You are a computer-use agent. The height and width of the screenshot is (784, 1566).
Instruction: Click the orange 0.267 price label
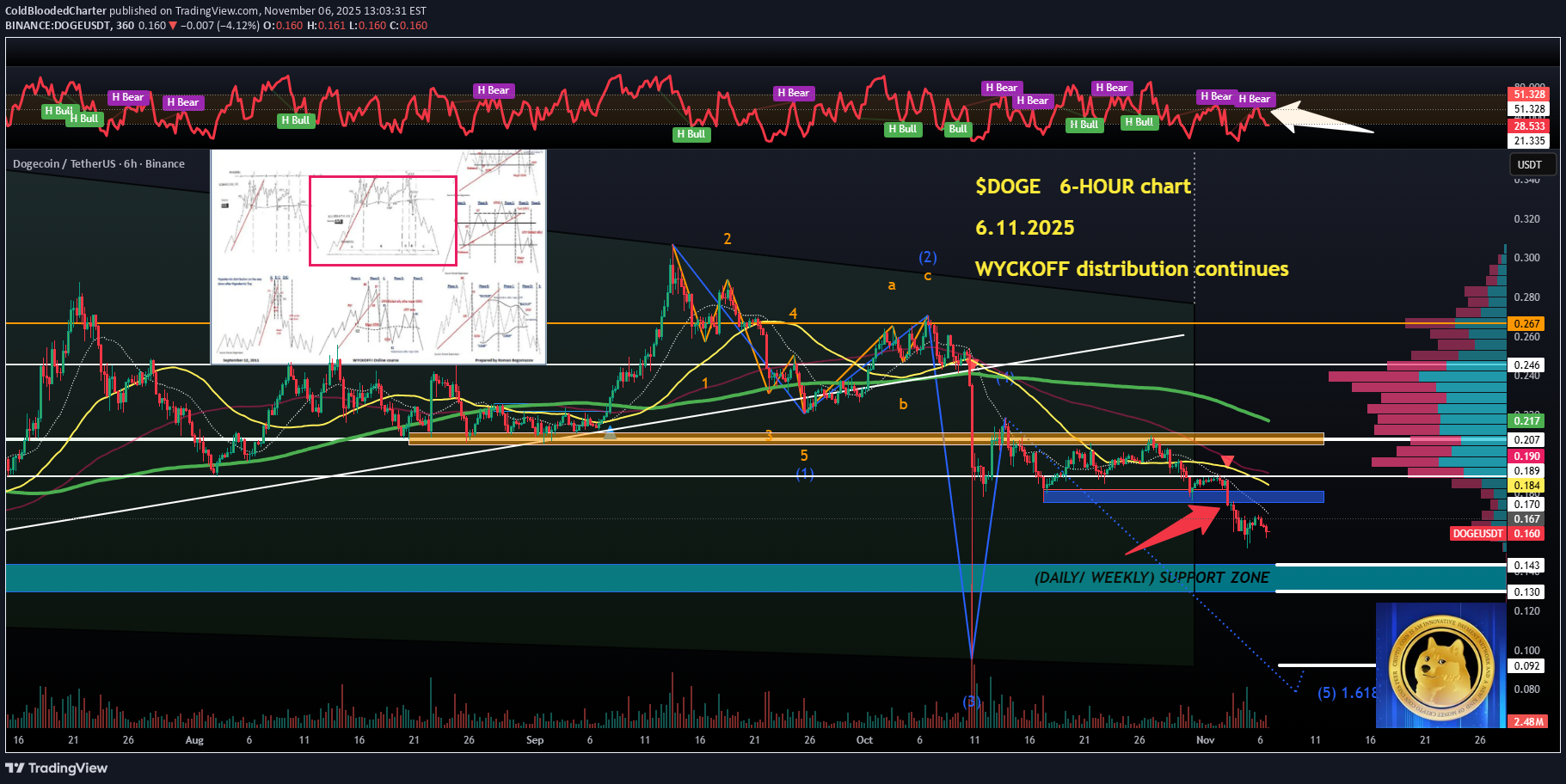point(1526,324)
